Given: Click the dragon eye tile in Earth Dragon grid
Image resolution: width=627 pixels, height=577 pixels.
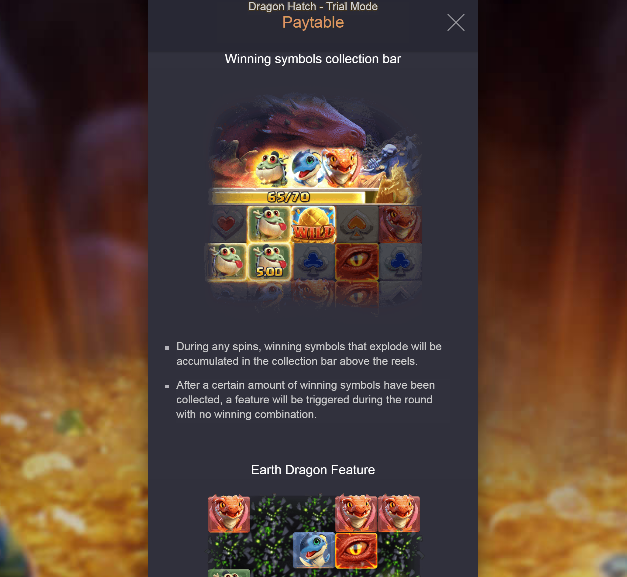Looking at the screenshot, I should (356, 550).
